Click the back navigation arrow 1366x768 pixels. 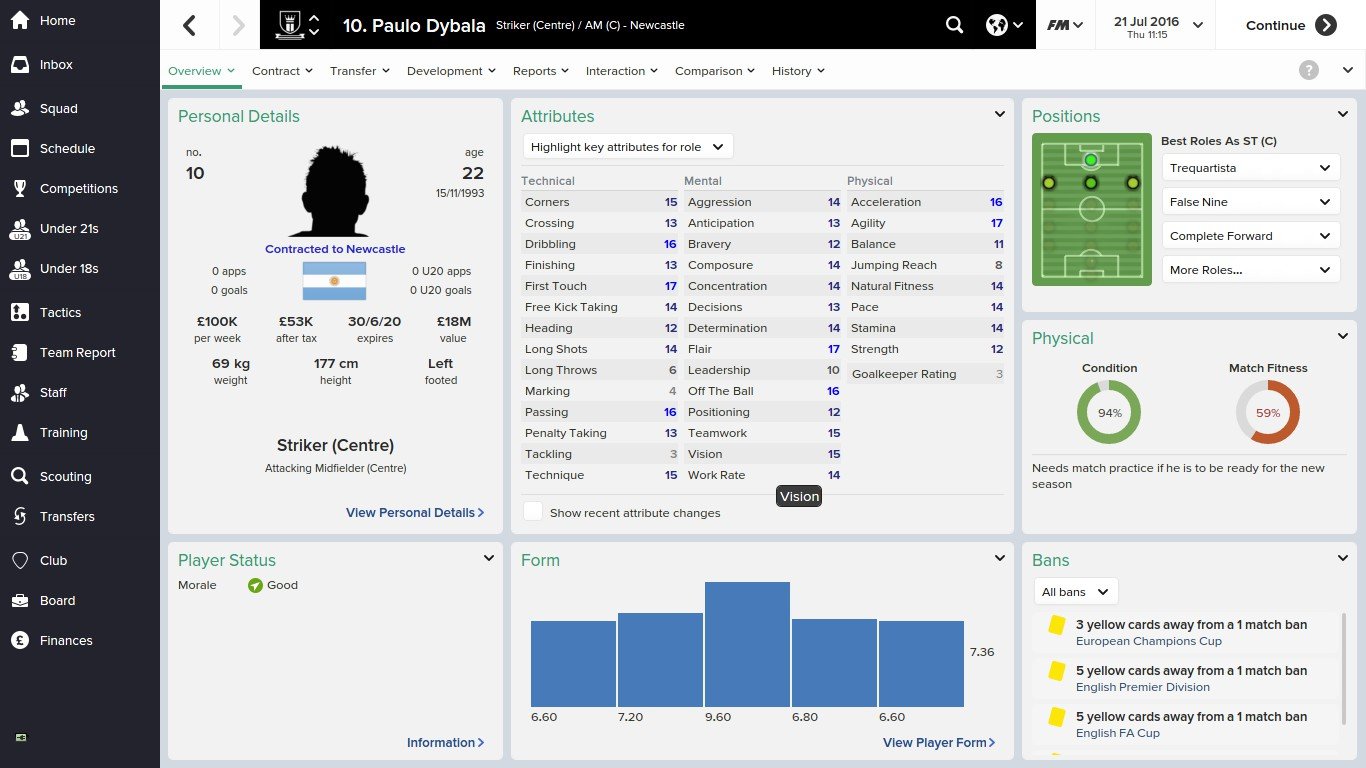tap(189, 25)
